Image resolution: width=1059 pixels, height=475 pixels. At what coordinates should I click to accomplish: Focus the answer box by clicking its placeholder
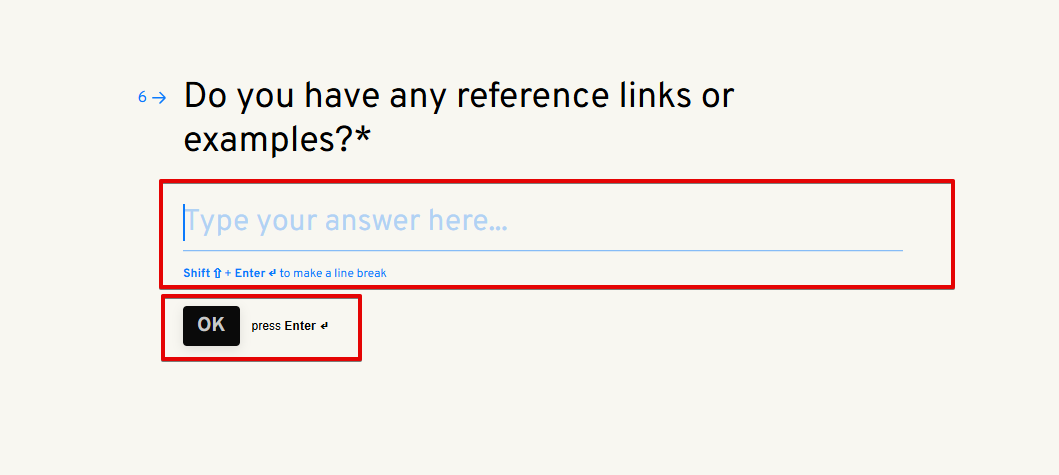click(346, 221)
